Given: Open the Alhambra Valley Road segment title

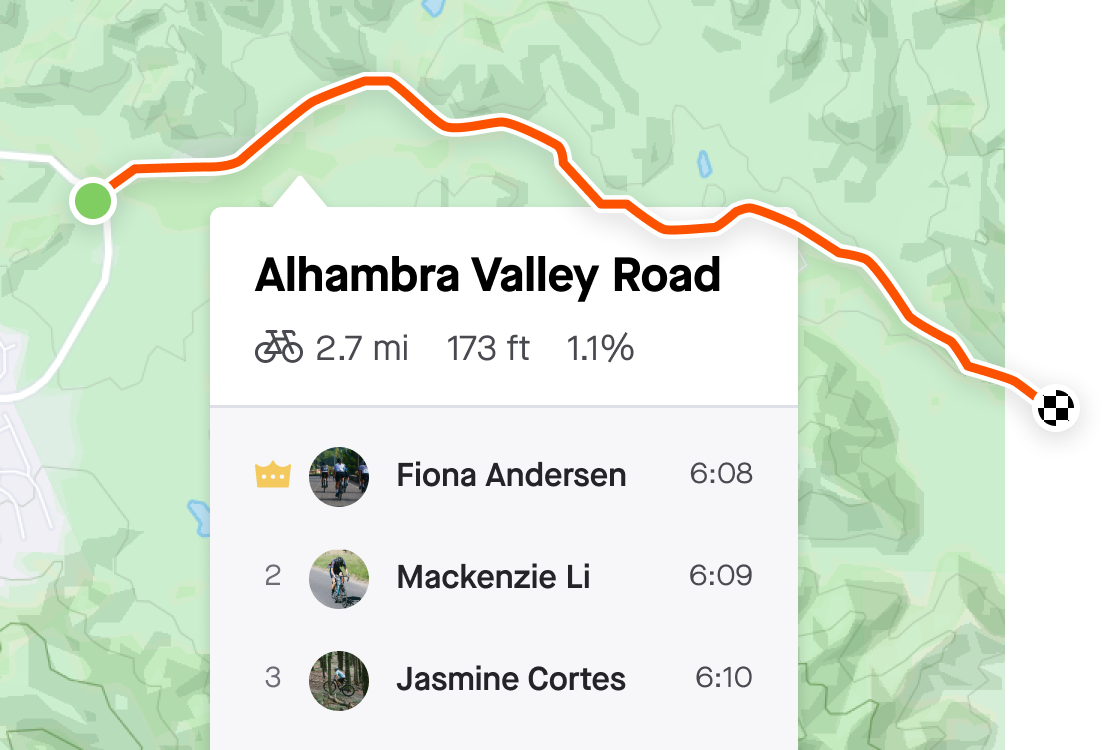Looking at the screenshot, I should pyautogui.click(x=487, y=275).
